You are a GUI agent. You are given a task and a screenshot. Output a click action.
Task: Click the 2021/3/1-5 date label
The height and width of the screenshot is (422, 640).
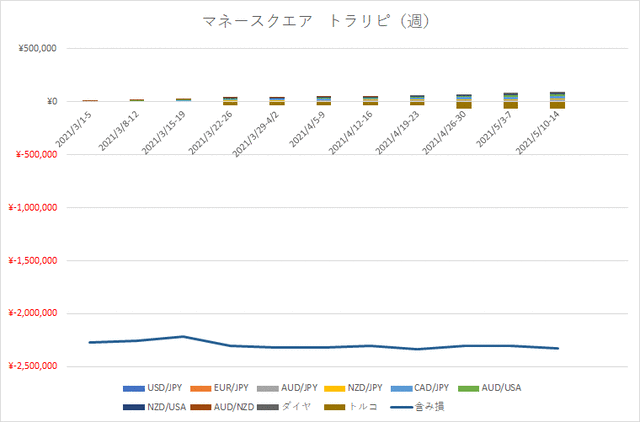(74, 129)
